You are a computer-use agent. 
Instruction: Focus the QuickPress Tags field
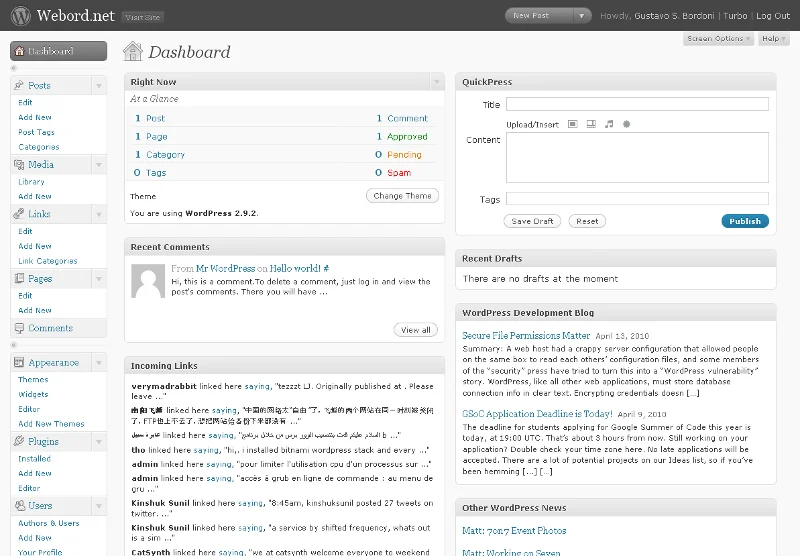click(637, 198)
